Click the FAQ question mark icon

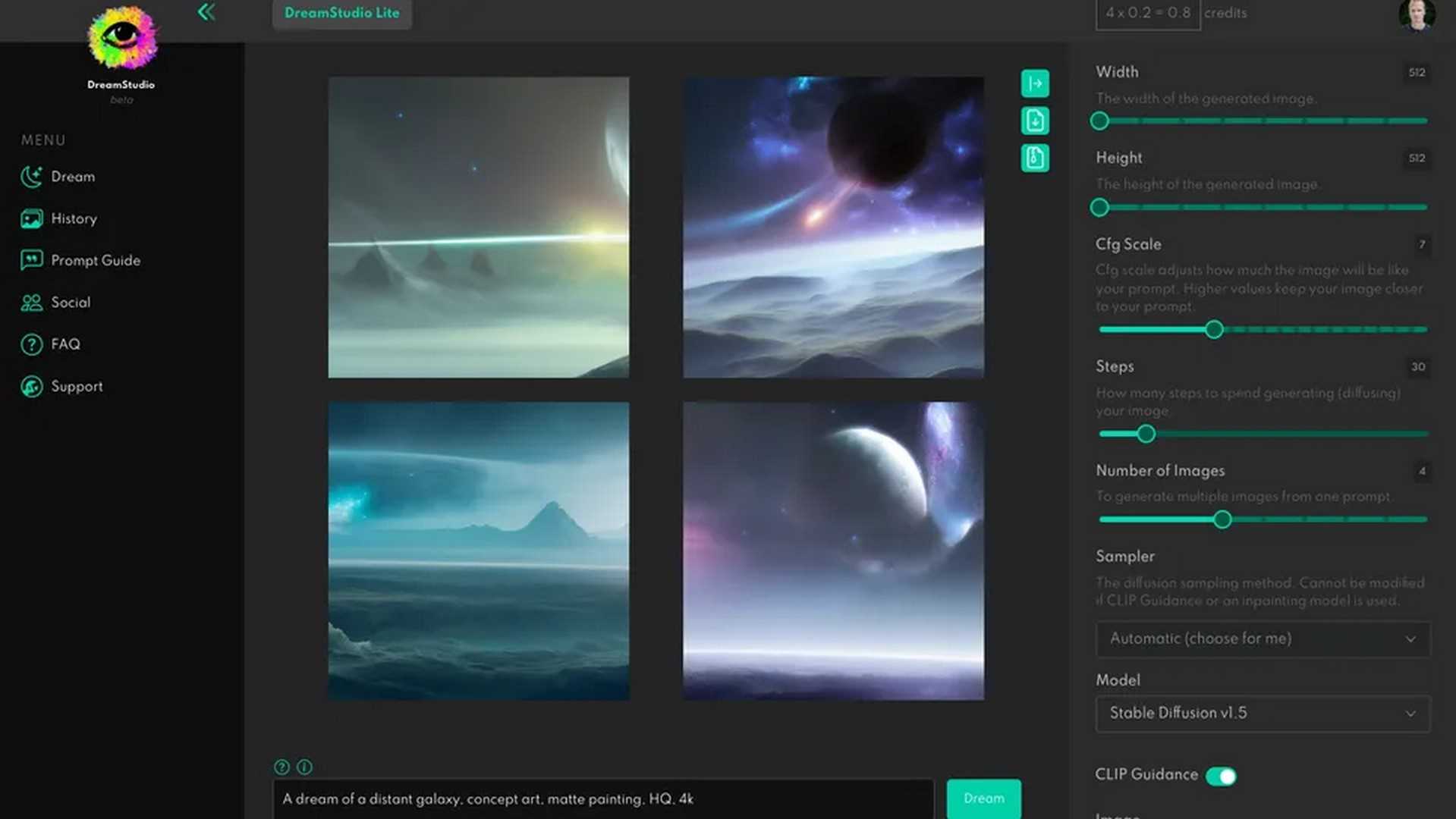[x=31, y=344]
